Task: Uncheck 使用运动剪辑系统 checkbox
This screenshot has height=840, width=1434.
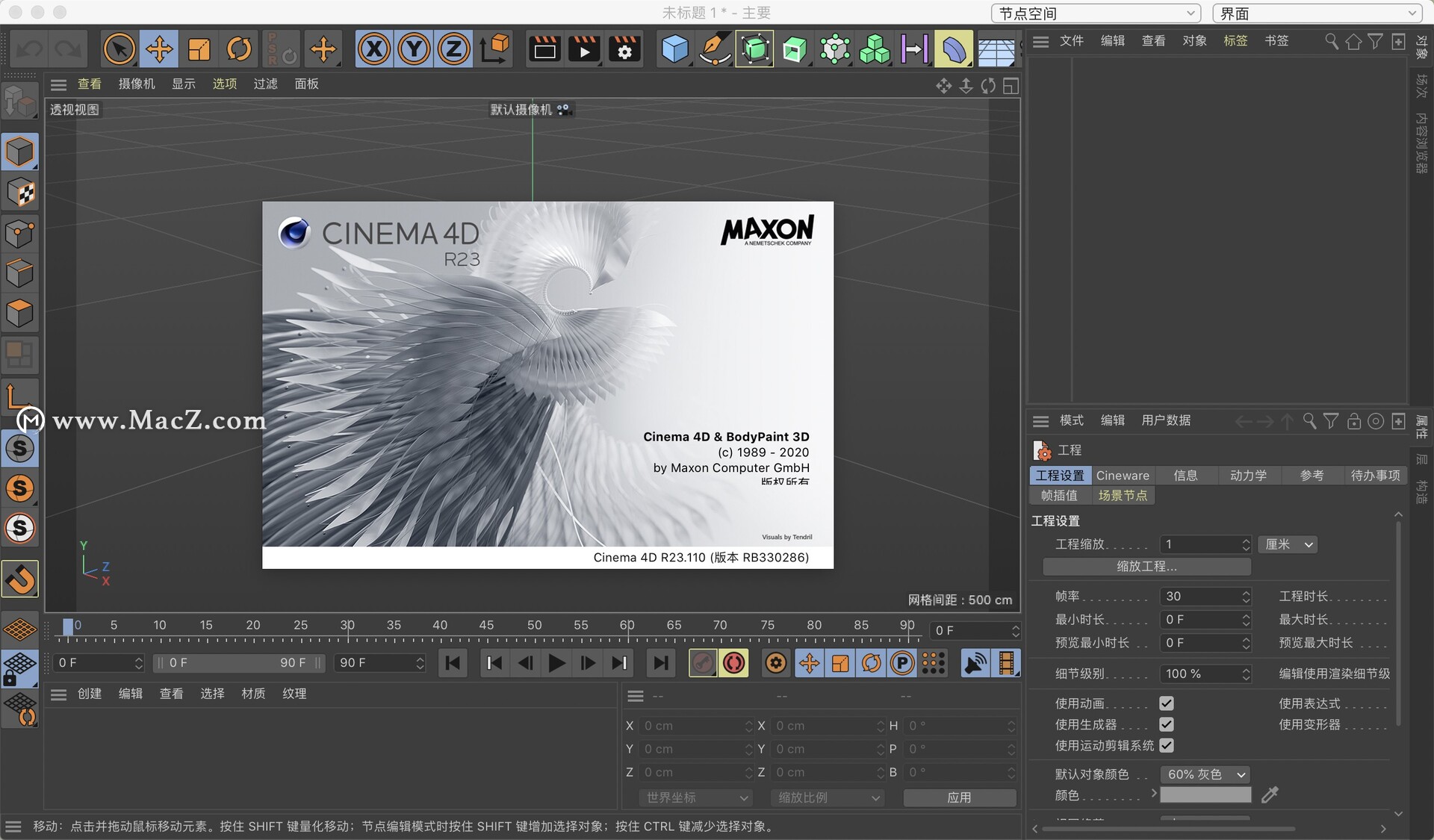Action: pyautogui.click(x=1167, y=745)
